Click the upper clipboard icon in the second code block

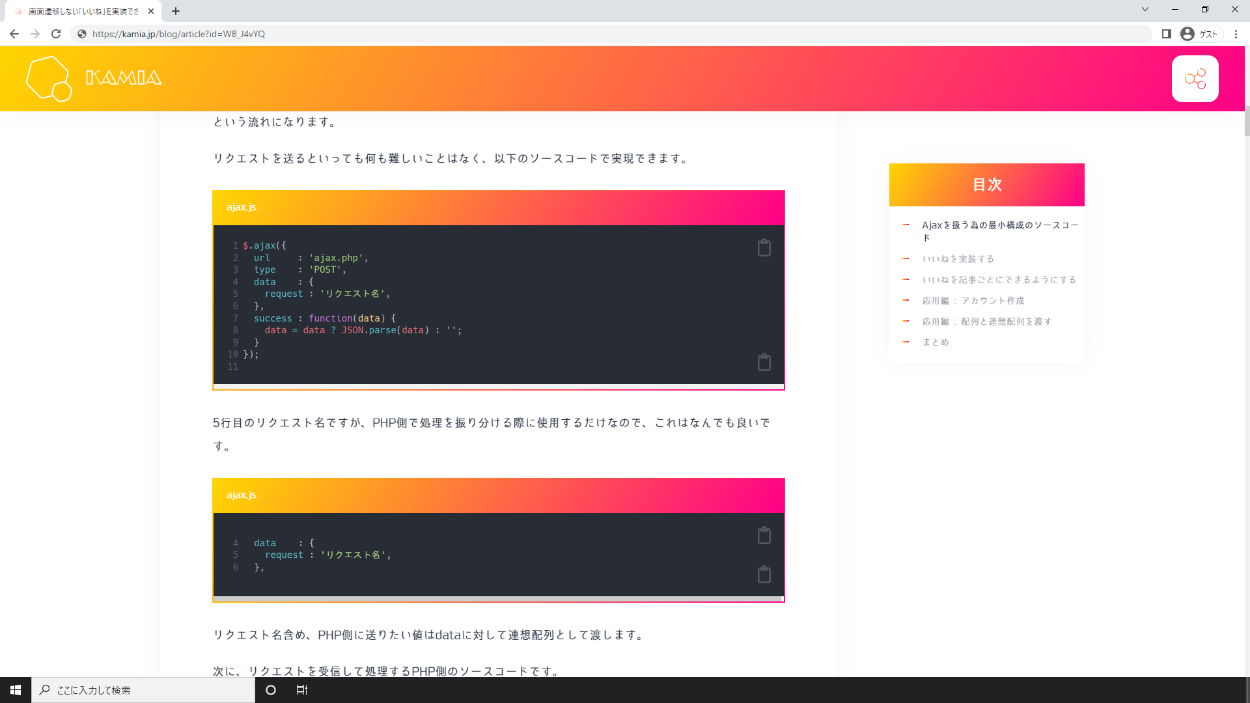pyautogui.click(x=764, y=535)
